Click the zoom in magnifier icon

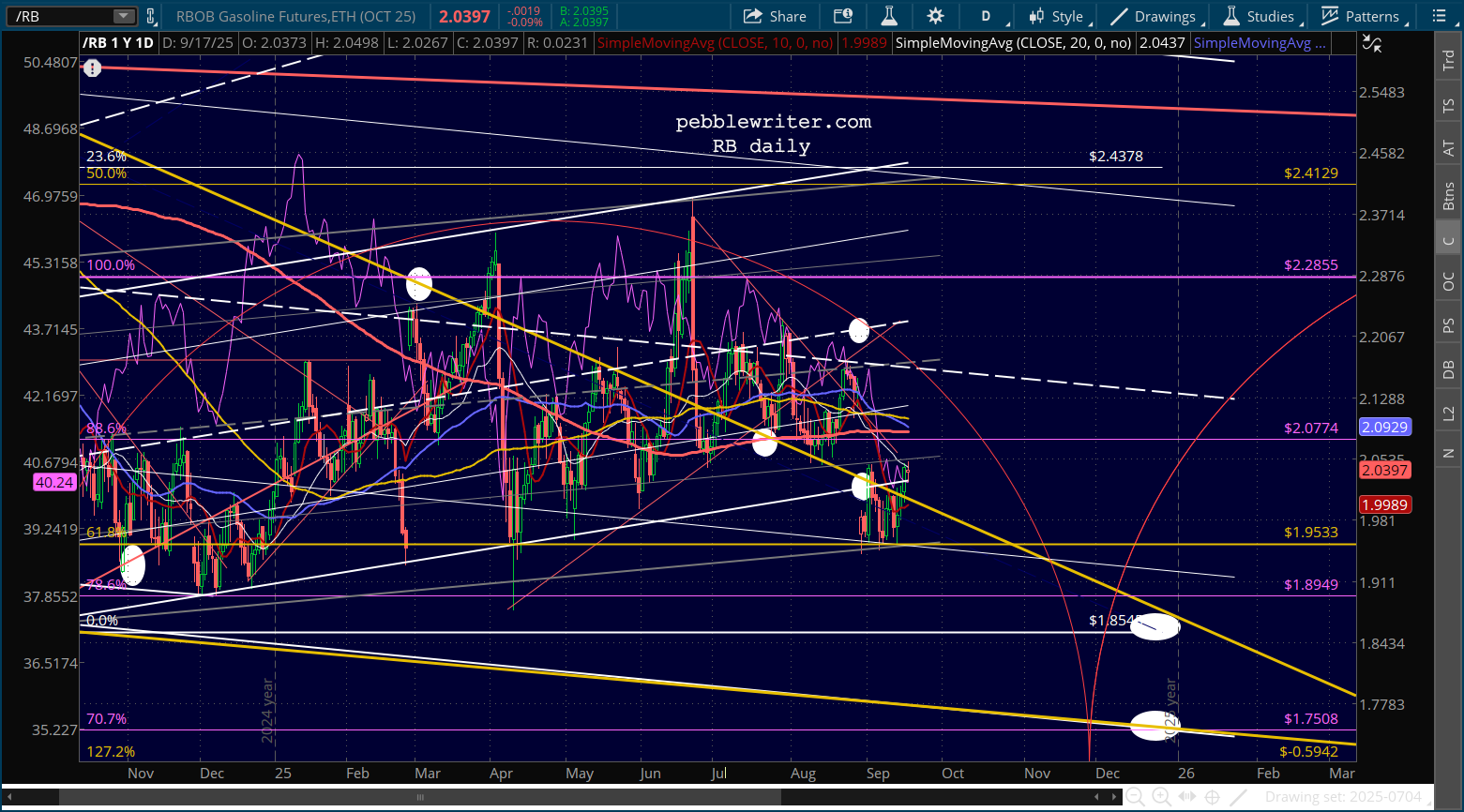[x=1161, y=797]
